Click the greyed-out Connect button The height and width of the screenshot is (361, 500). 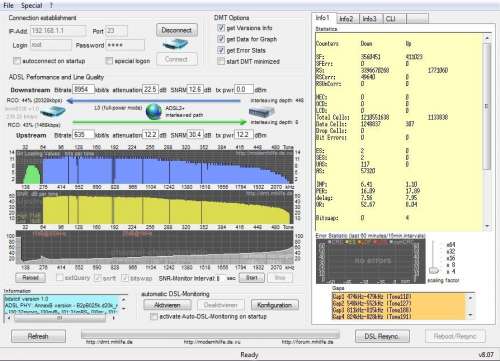tap(177, 59)
